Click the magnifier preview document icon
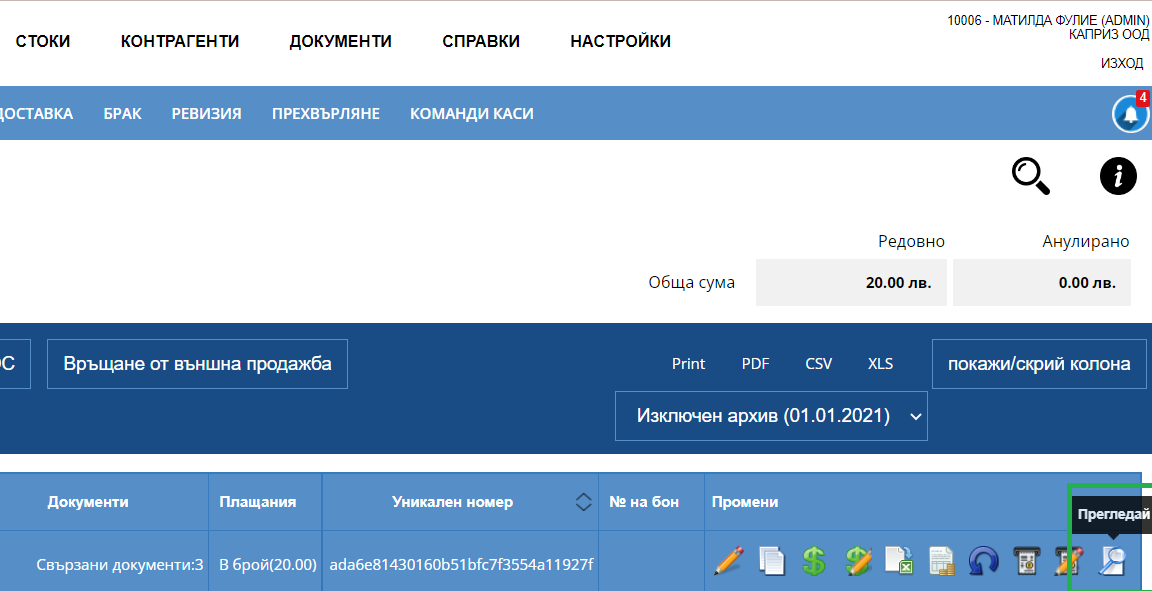The image size is (1152, 591). coord(1111,561)
